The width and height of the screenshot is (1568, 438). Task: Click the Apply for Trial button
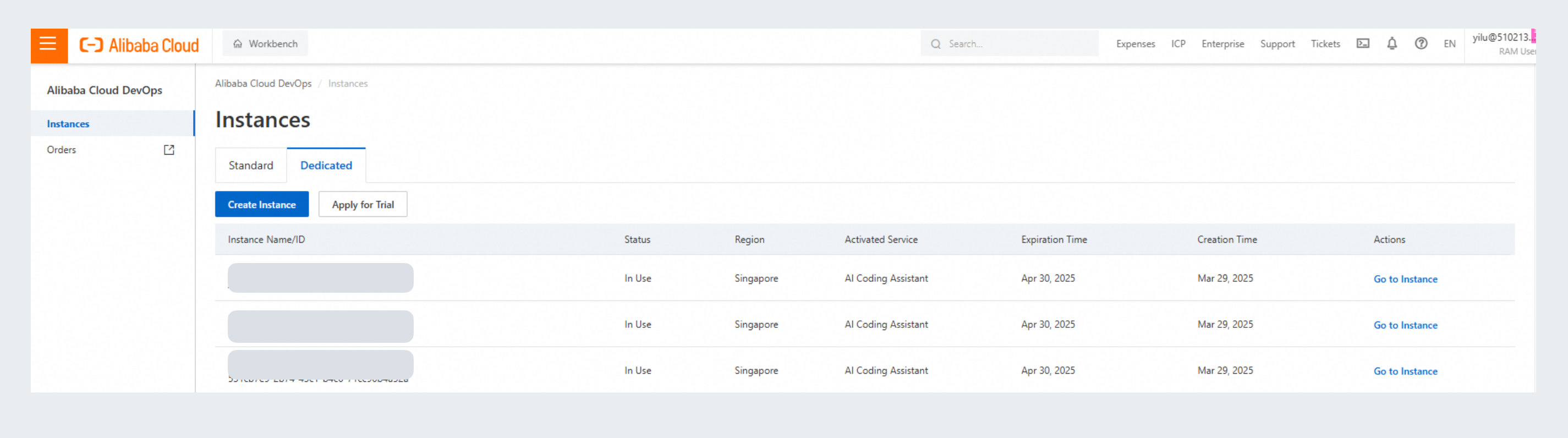(x=363, y=205)
